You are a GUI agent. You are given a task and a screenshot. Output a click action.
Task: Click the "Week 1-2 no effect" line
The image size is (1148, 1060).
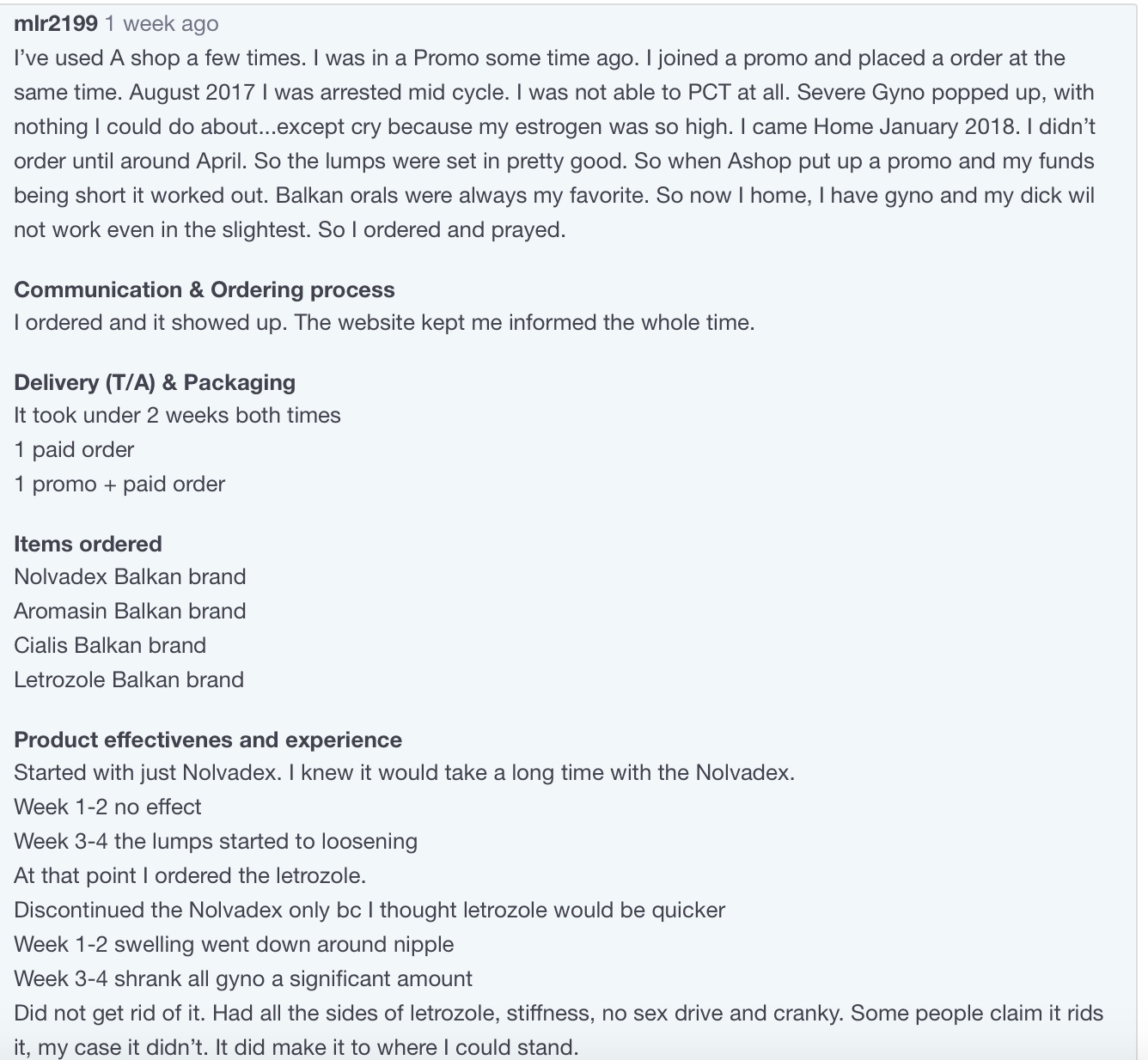point(107,807)
